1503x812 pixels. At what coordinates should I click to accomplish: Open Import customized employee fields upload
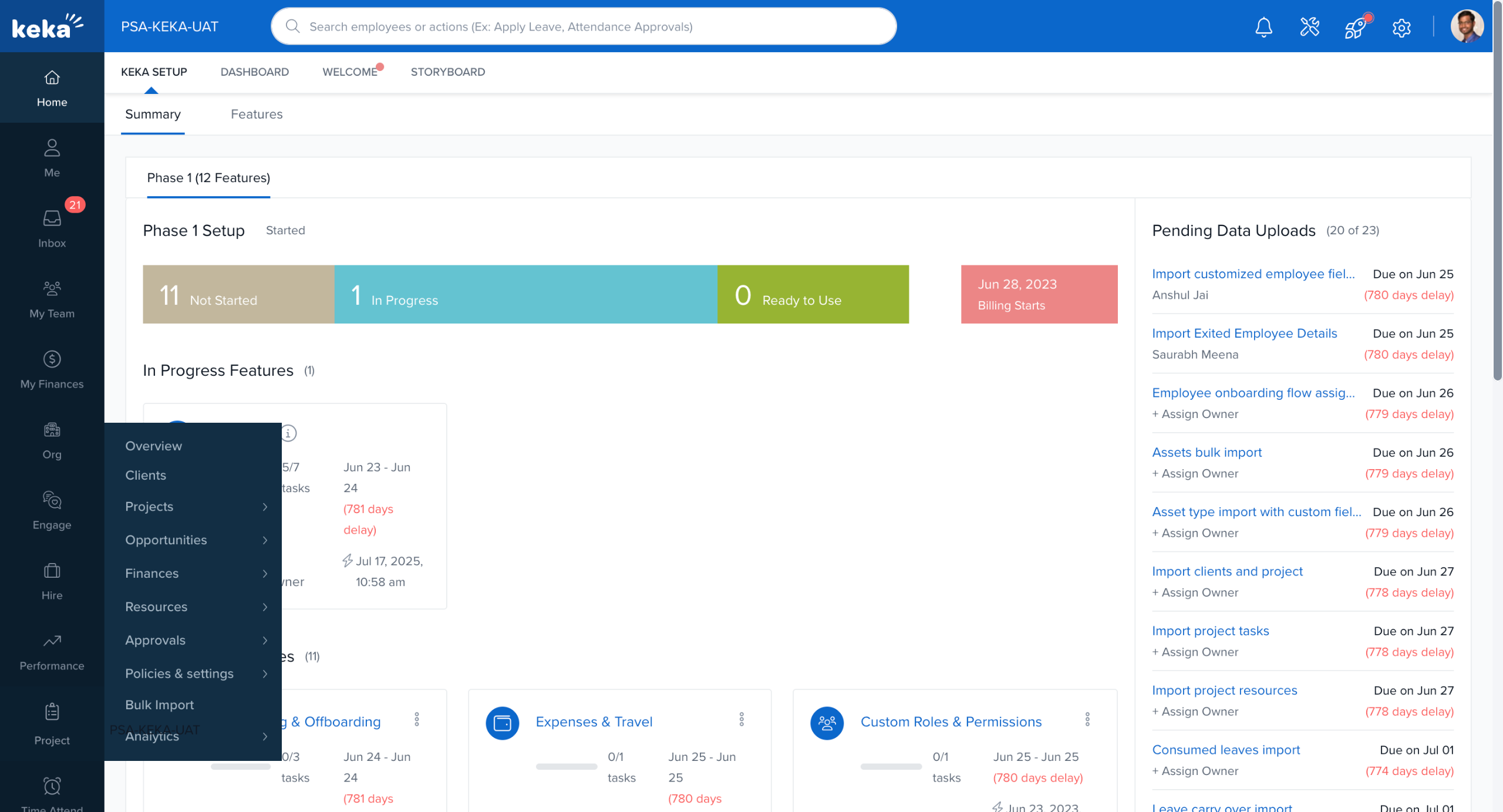coord(1253,274)
